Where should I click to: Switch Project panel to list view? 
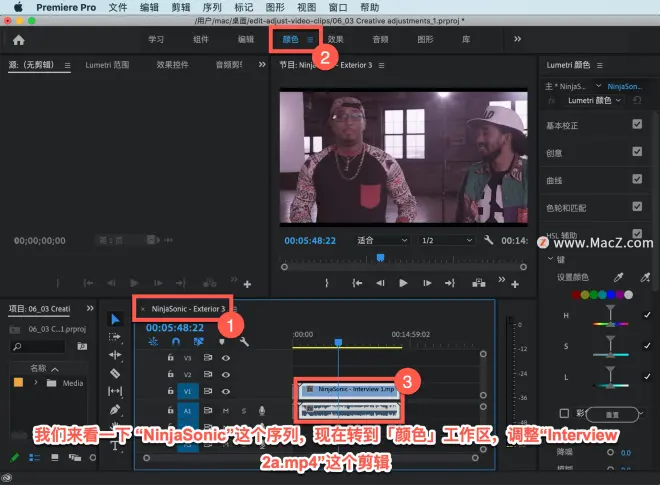[x=35, y=457]
